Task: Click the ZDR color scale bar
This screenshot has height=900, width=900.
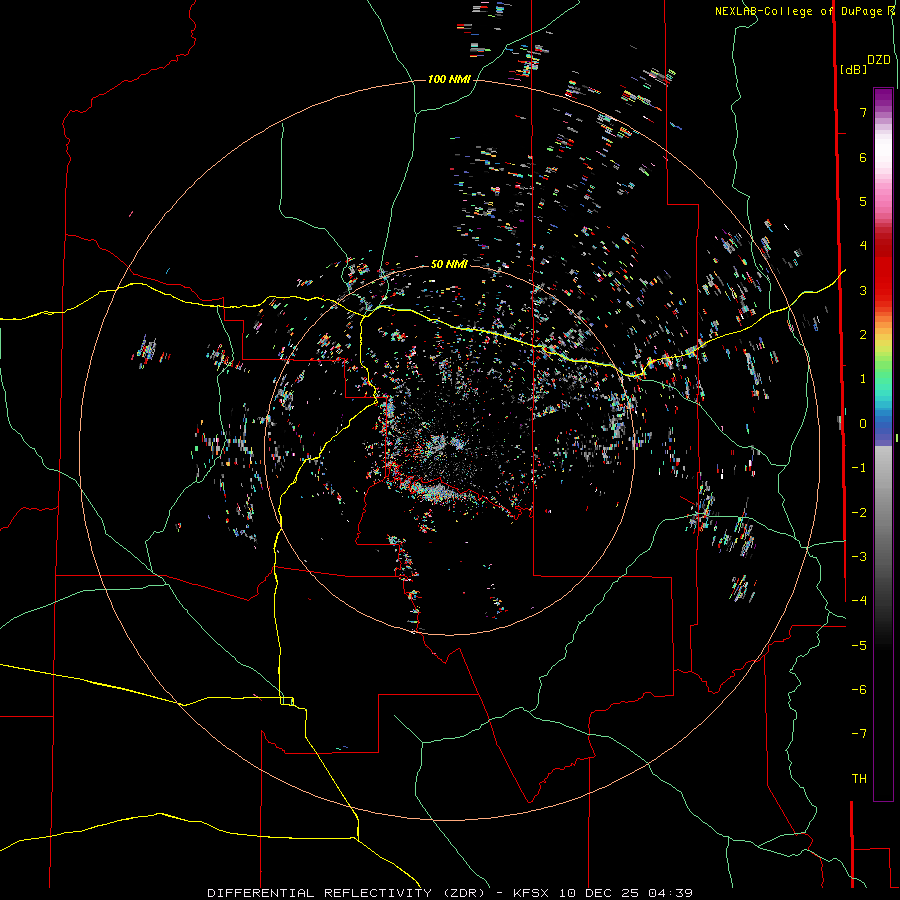Action: point(883,444)
